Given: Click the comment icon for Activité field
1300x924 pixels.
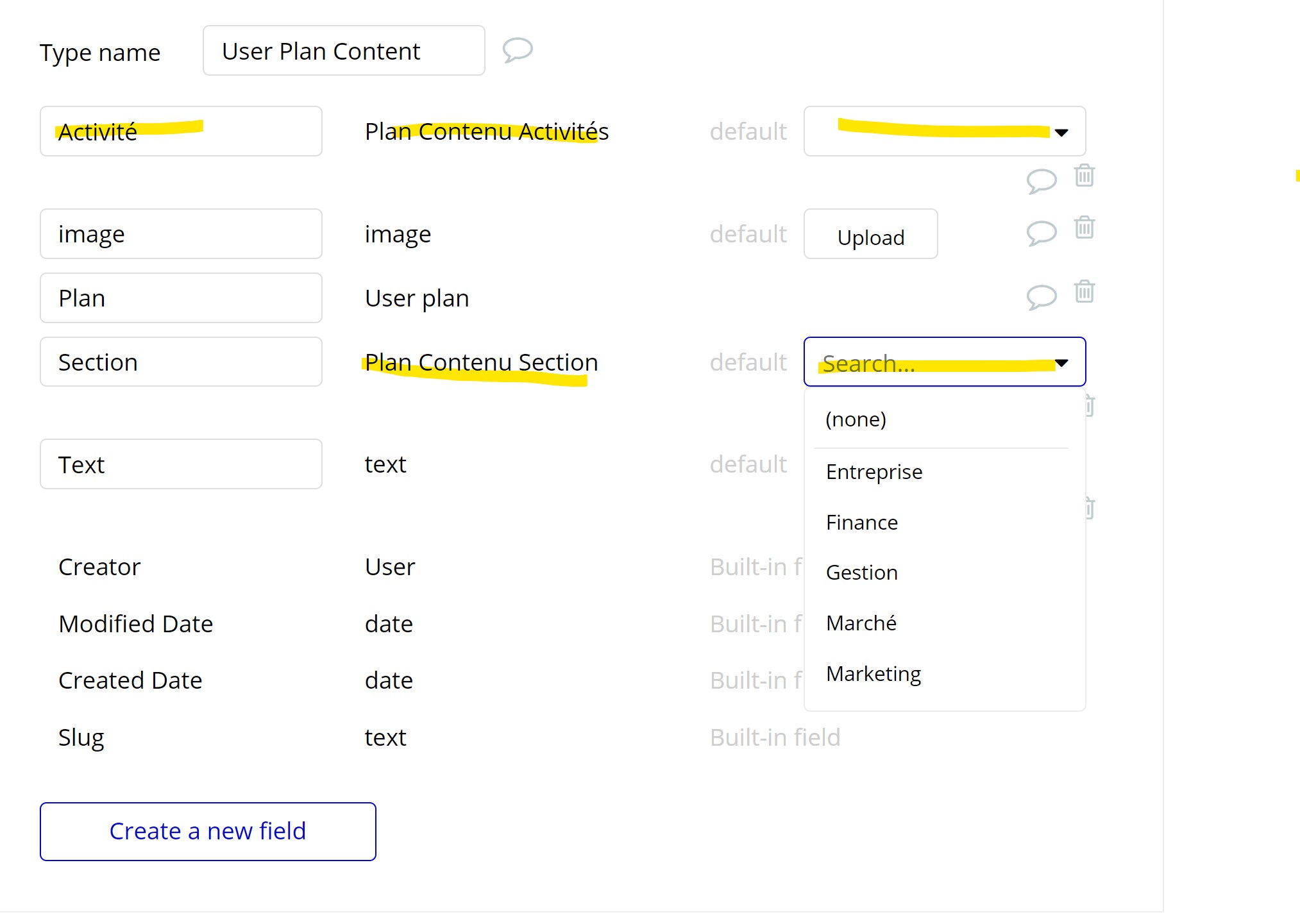Looking at the screenshot, I should pos(1041,181).
